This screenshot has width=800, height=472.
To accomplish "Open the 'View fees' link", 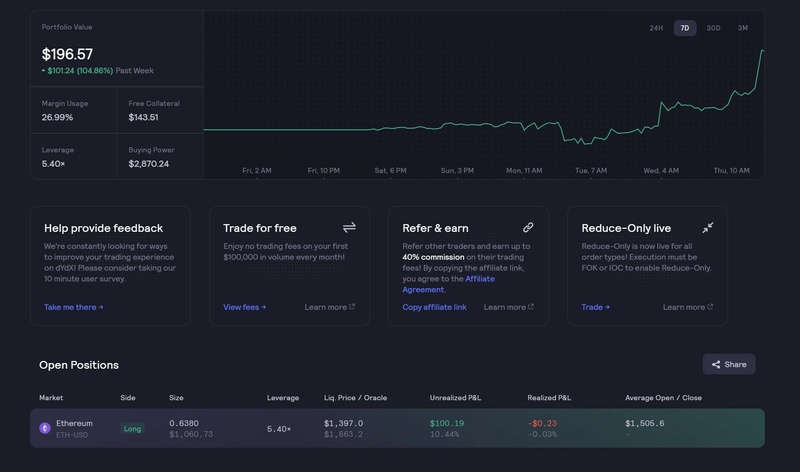I will click(x=244, y=307).
